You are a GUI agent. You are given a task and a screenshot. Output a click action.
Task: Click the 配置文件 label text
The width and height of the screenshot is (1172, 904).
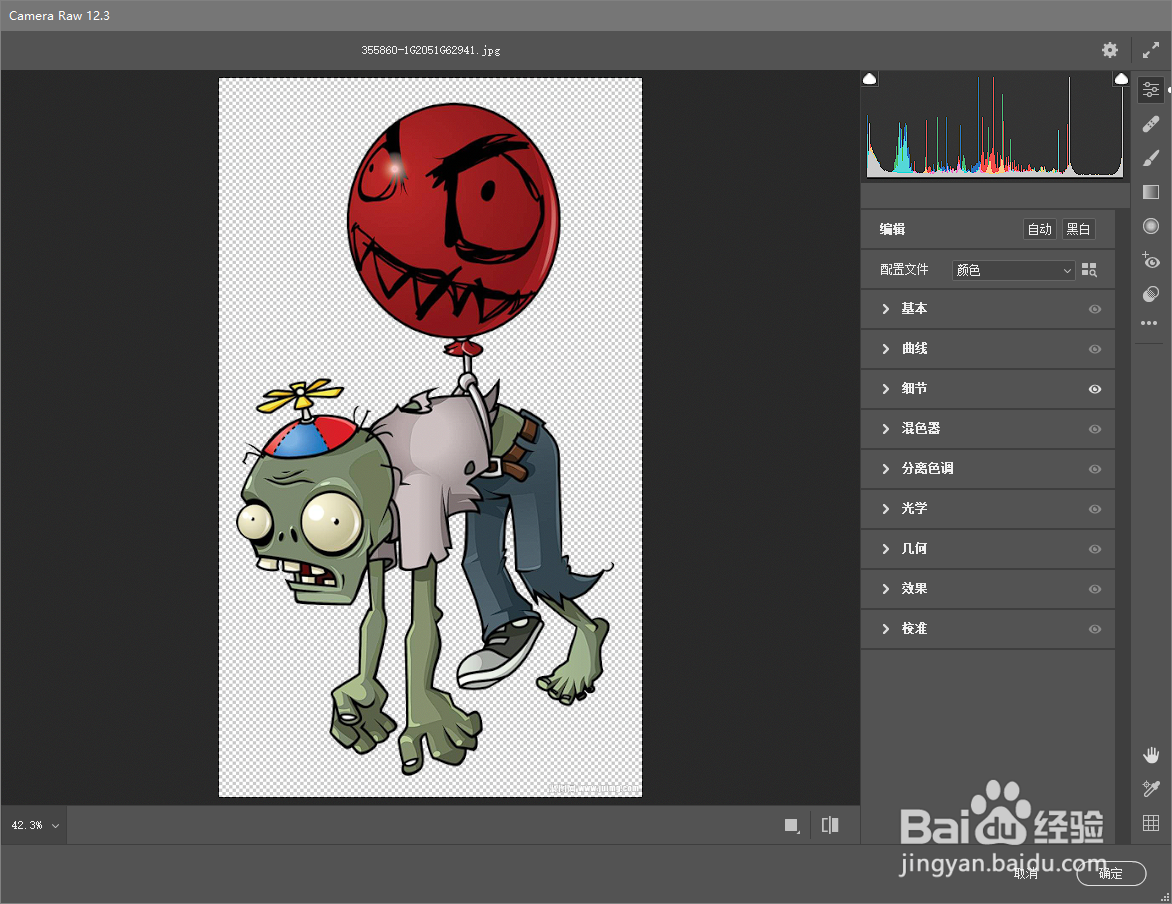coord(904,269)
